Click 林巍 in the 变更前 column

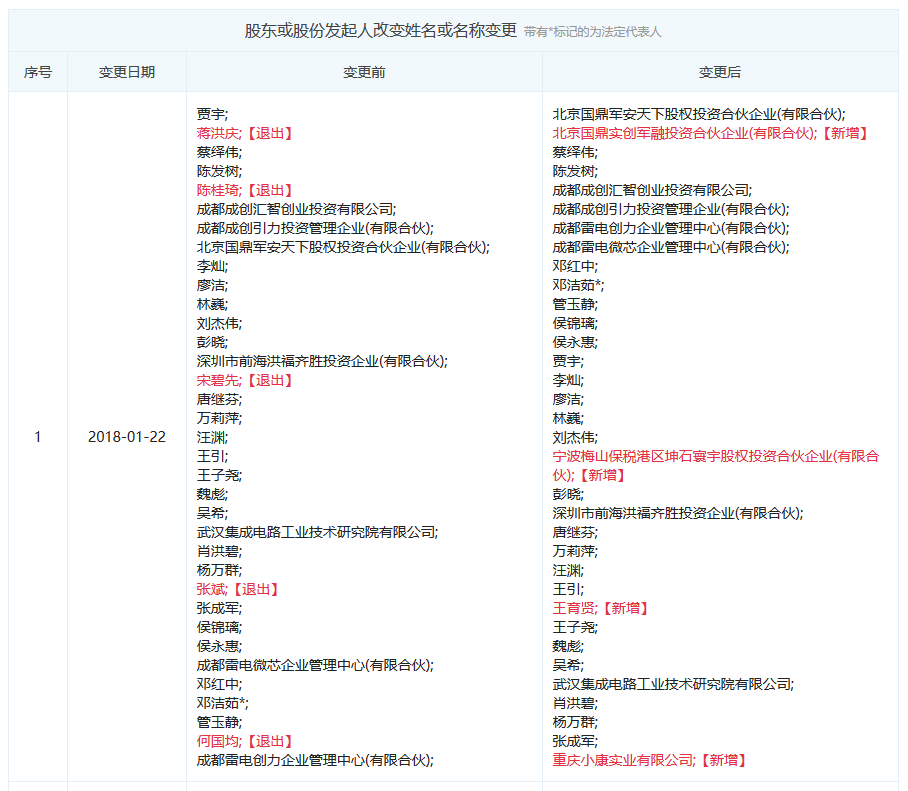(212, 304)
